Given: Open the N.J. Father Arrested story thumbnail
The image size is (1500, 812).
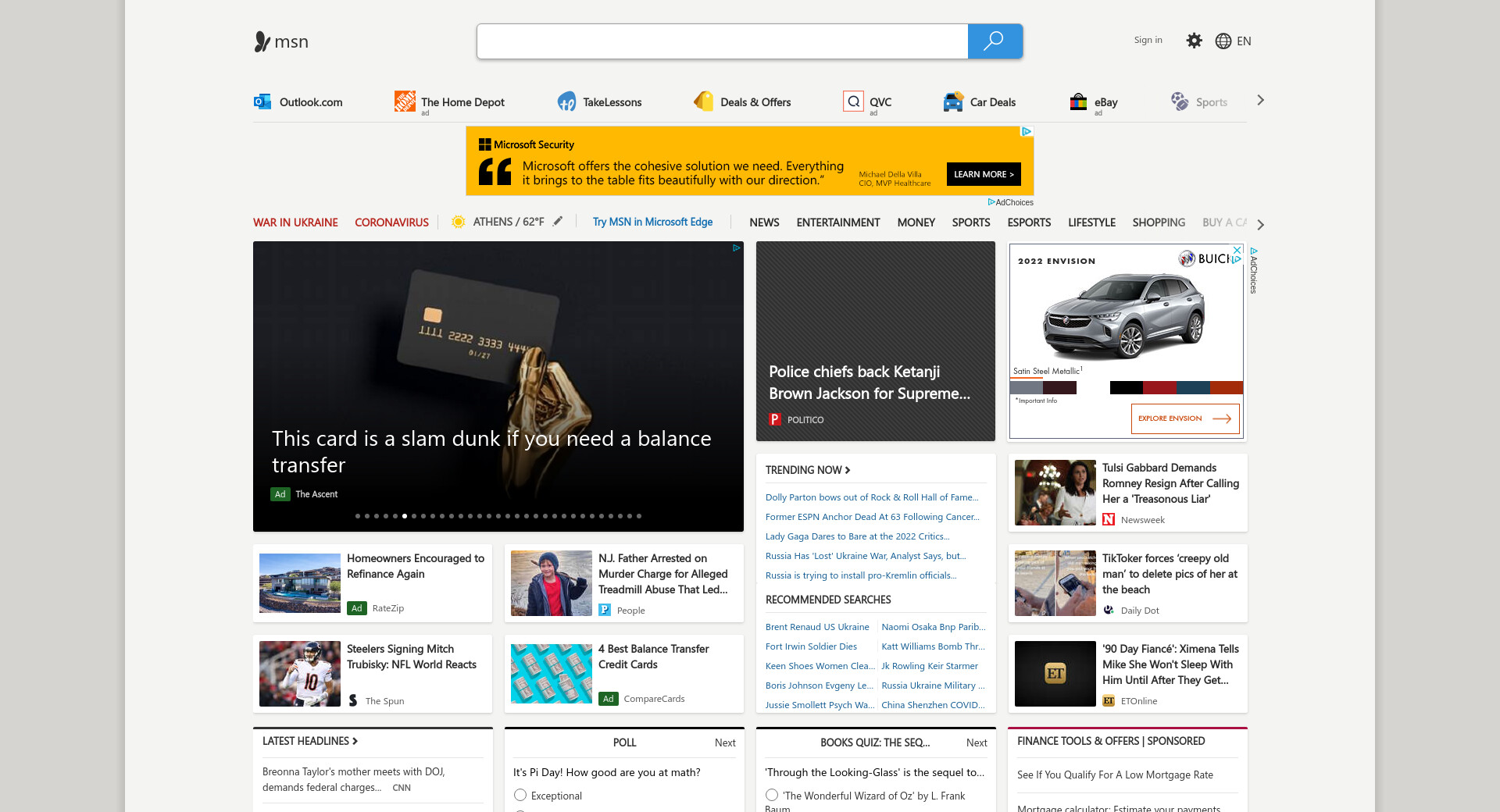Looking at the screenshot, I should pyautogui.click(x=552, y=583).
